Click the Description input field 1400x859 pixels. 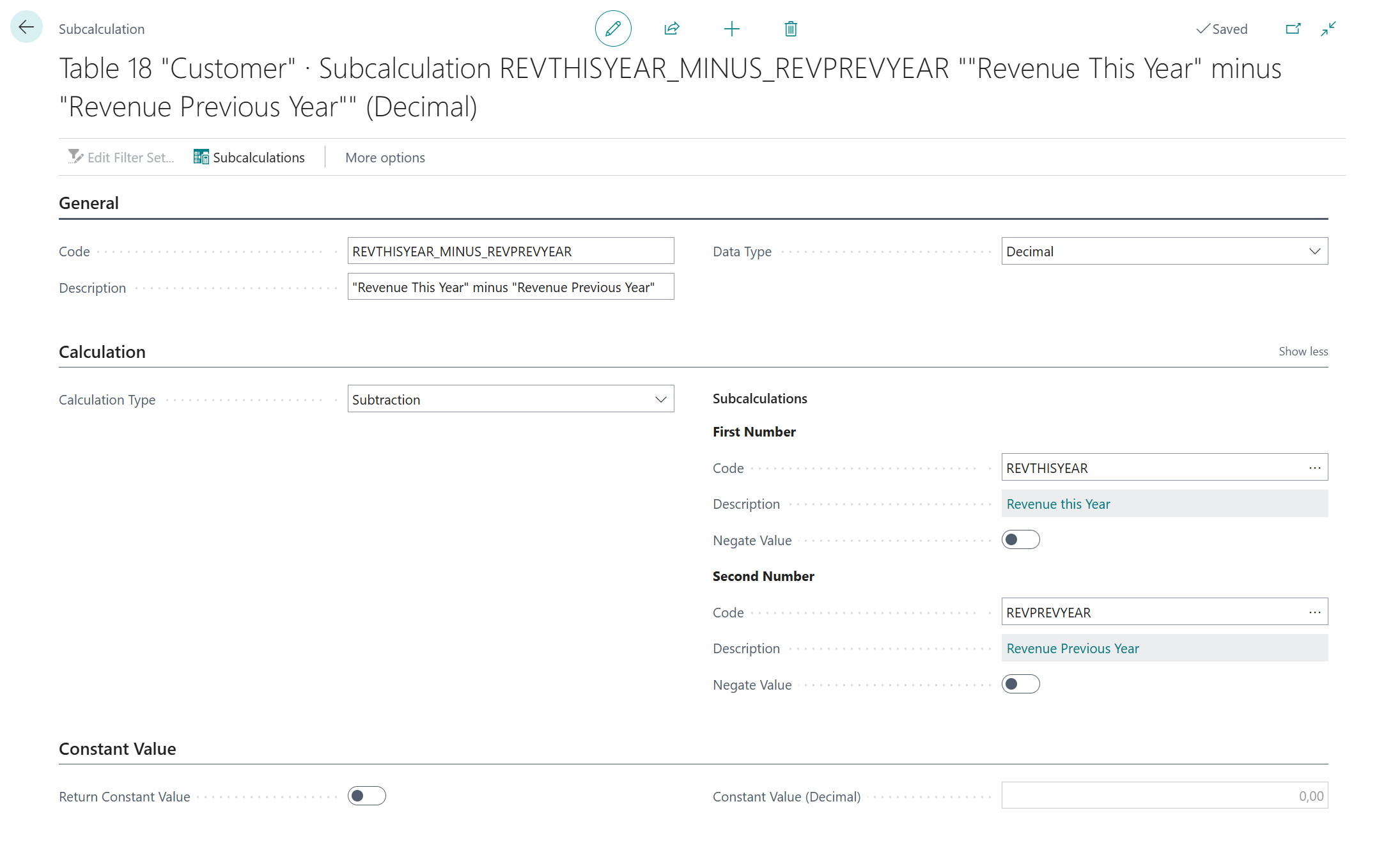(510, 287)
